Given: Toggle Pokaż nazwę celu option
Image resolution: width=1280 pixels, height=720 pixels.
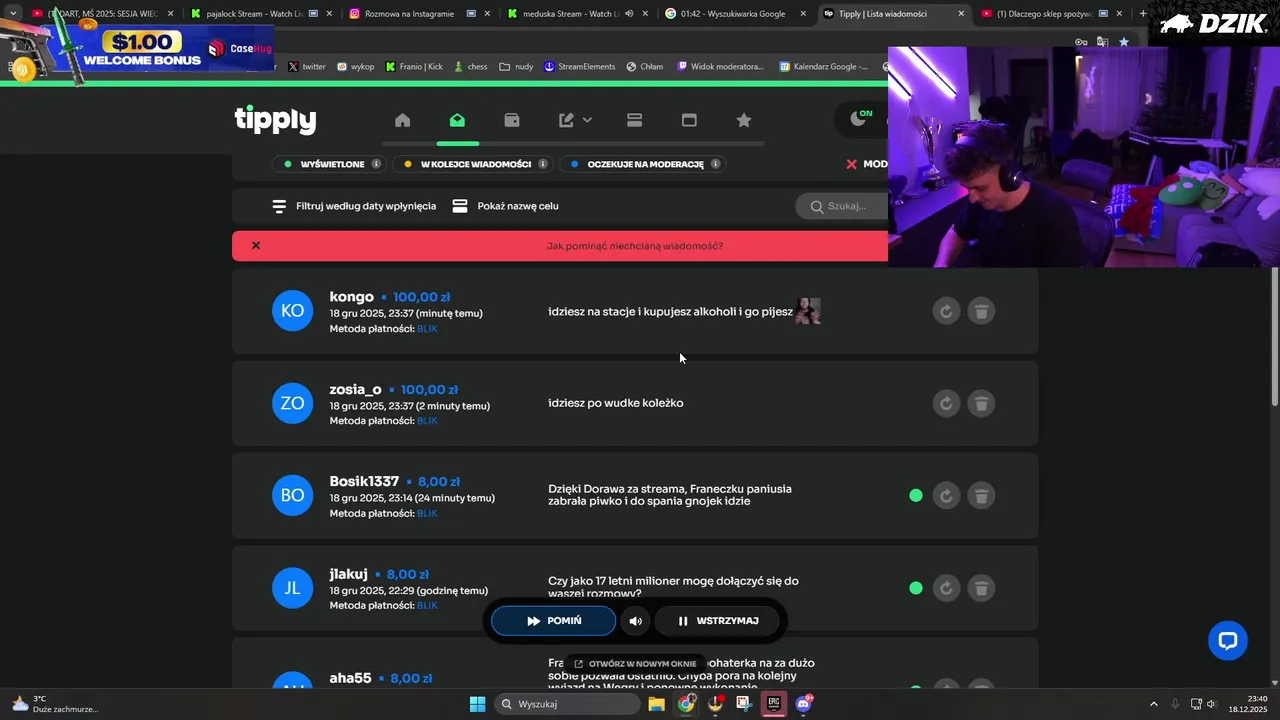Looking at the screenshot, I should pyautogui.click(x=505, y=206).
